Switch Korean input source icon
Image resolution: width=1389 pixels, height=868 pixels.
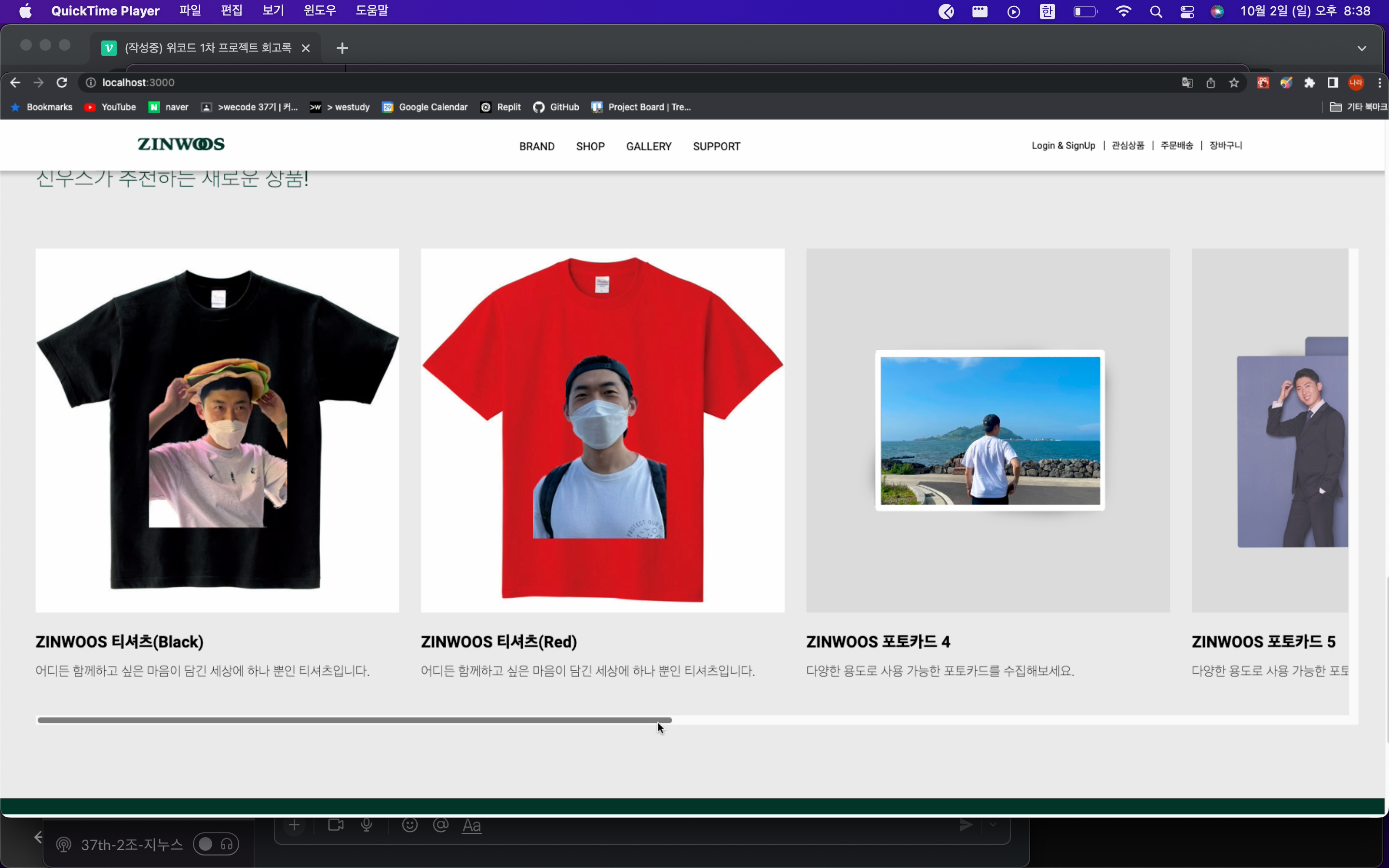(x=1048, y=12)
